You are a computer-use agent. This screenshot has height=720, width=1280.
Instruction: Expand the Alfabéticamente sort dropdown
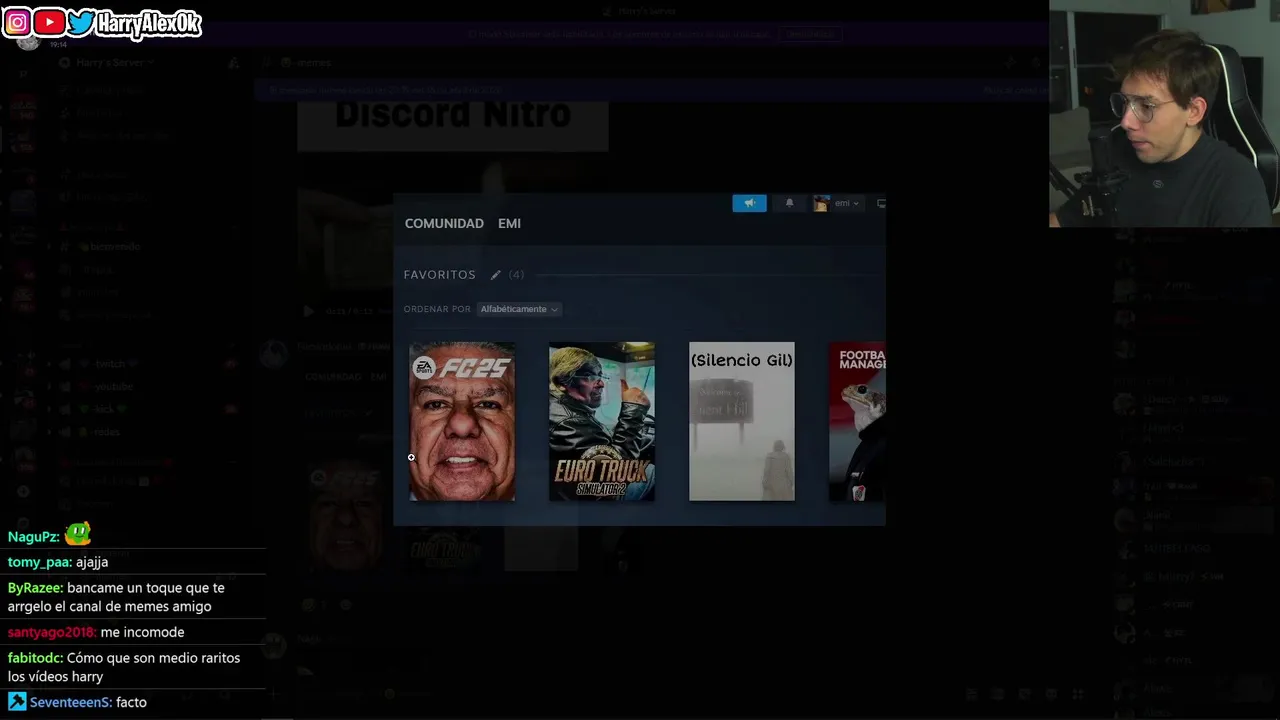519,309
